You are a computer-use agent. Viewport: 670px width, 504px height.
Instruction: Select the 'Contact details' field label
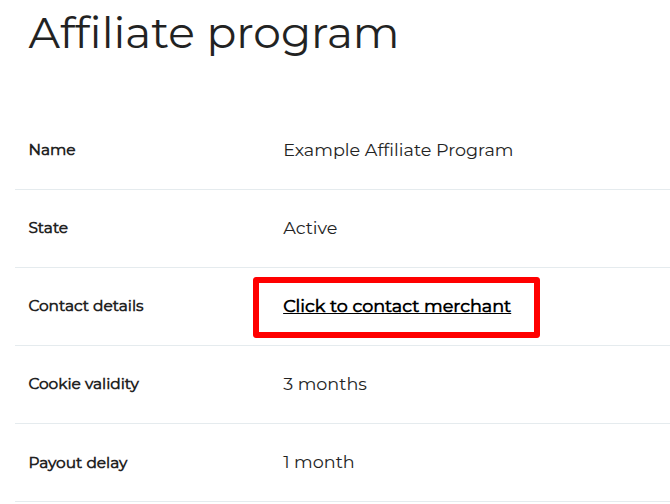click(86, 306)
